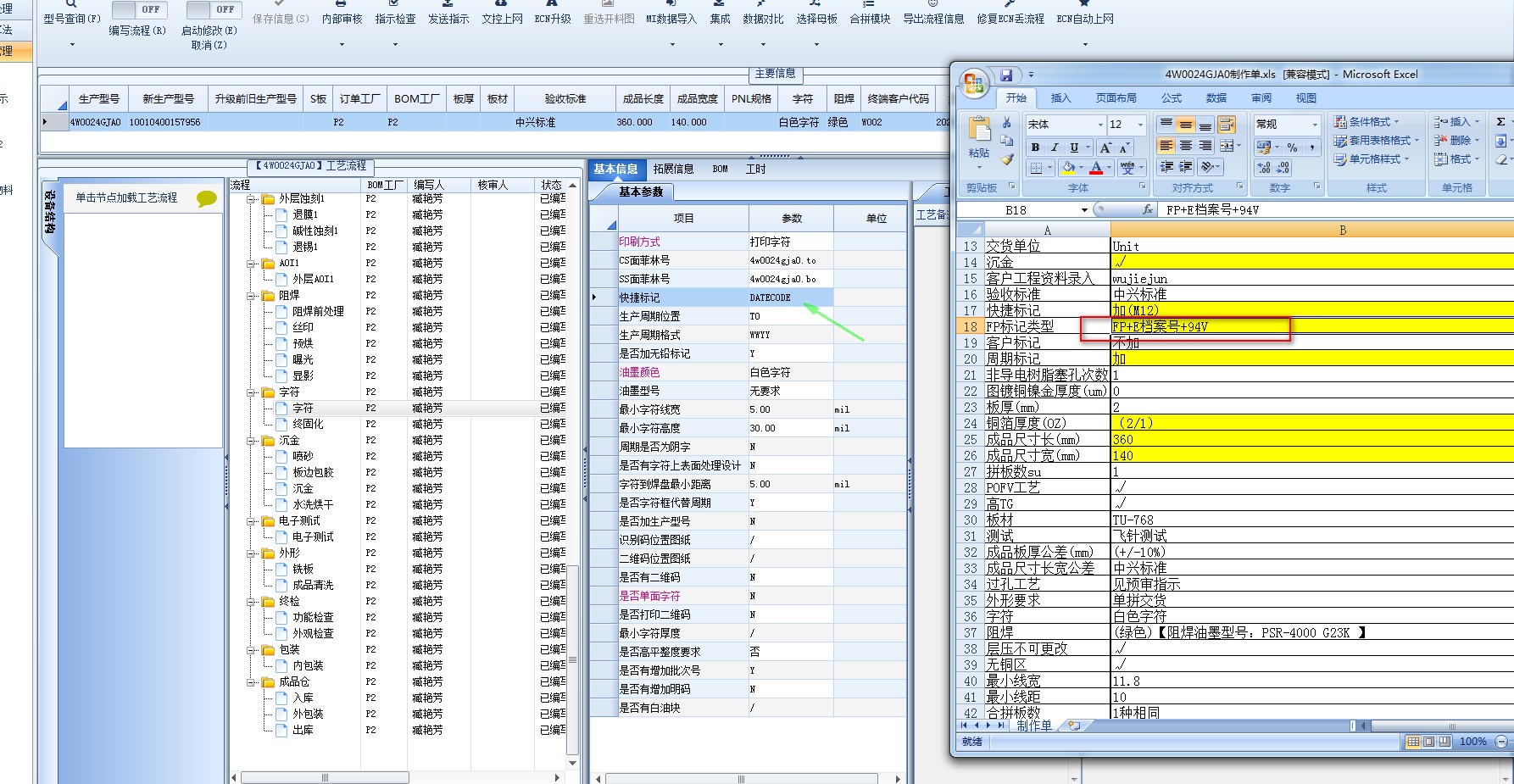Screen dimensions: 1514x784
Task: Collapse the 字符 folder node in process tree
Action: click(252, 392)
